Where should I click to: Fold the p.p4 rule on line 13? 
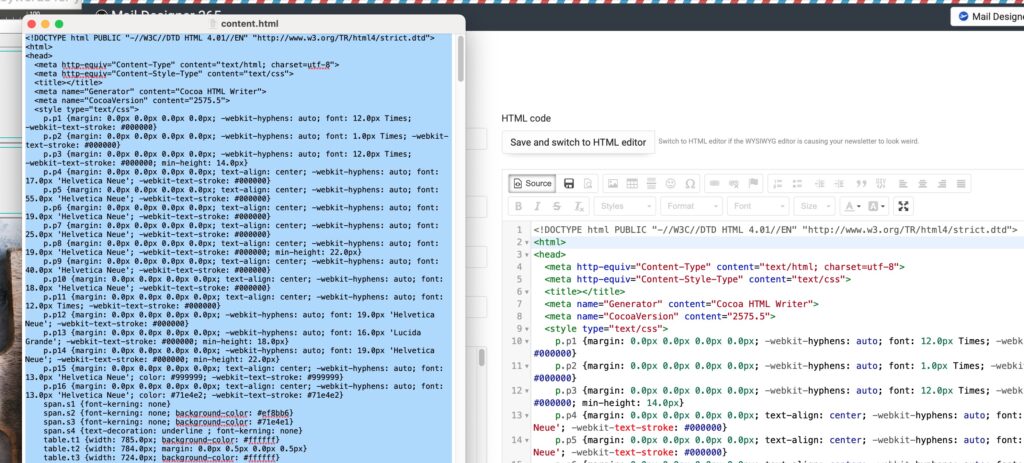(527, 416)
